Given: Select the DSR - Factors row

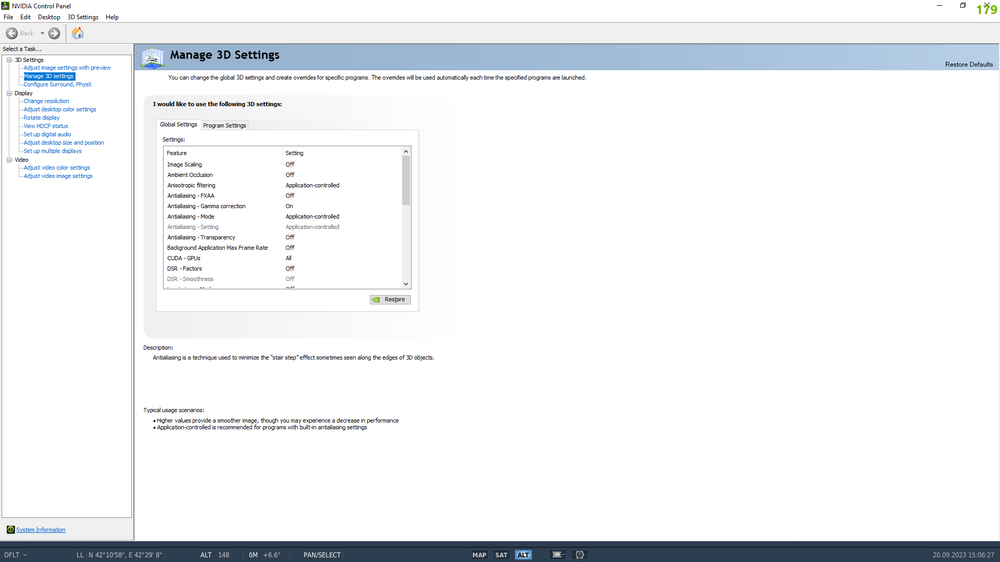Looking at the screenshot, I should point(283,269).
